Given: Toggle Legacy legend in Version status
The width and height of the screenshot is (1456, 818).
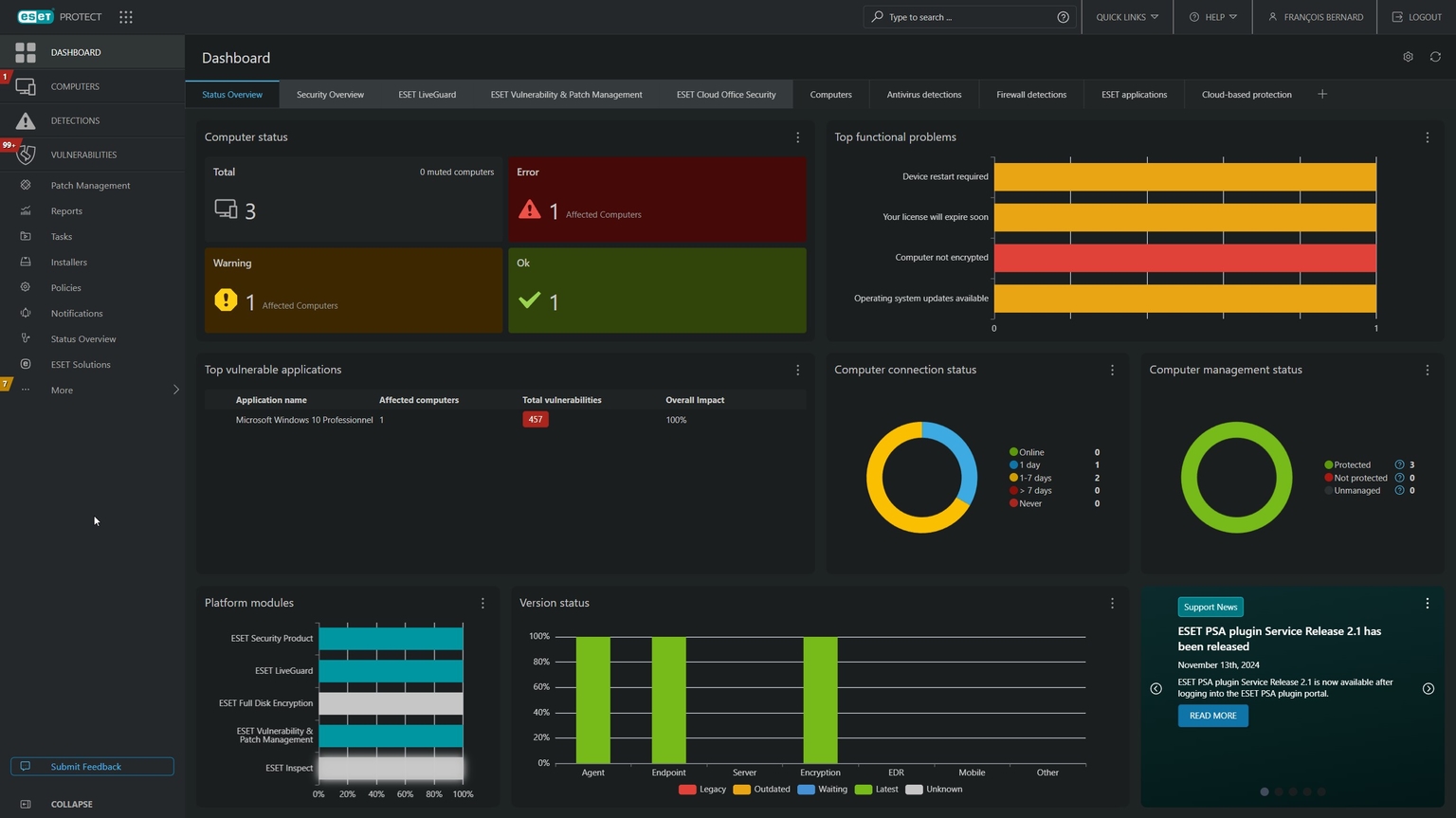Looking at the screenshot, I should point(702,790).
